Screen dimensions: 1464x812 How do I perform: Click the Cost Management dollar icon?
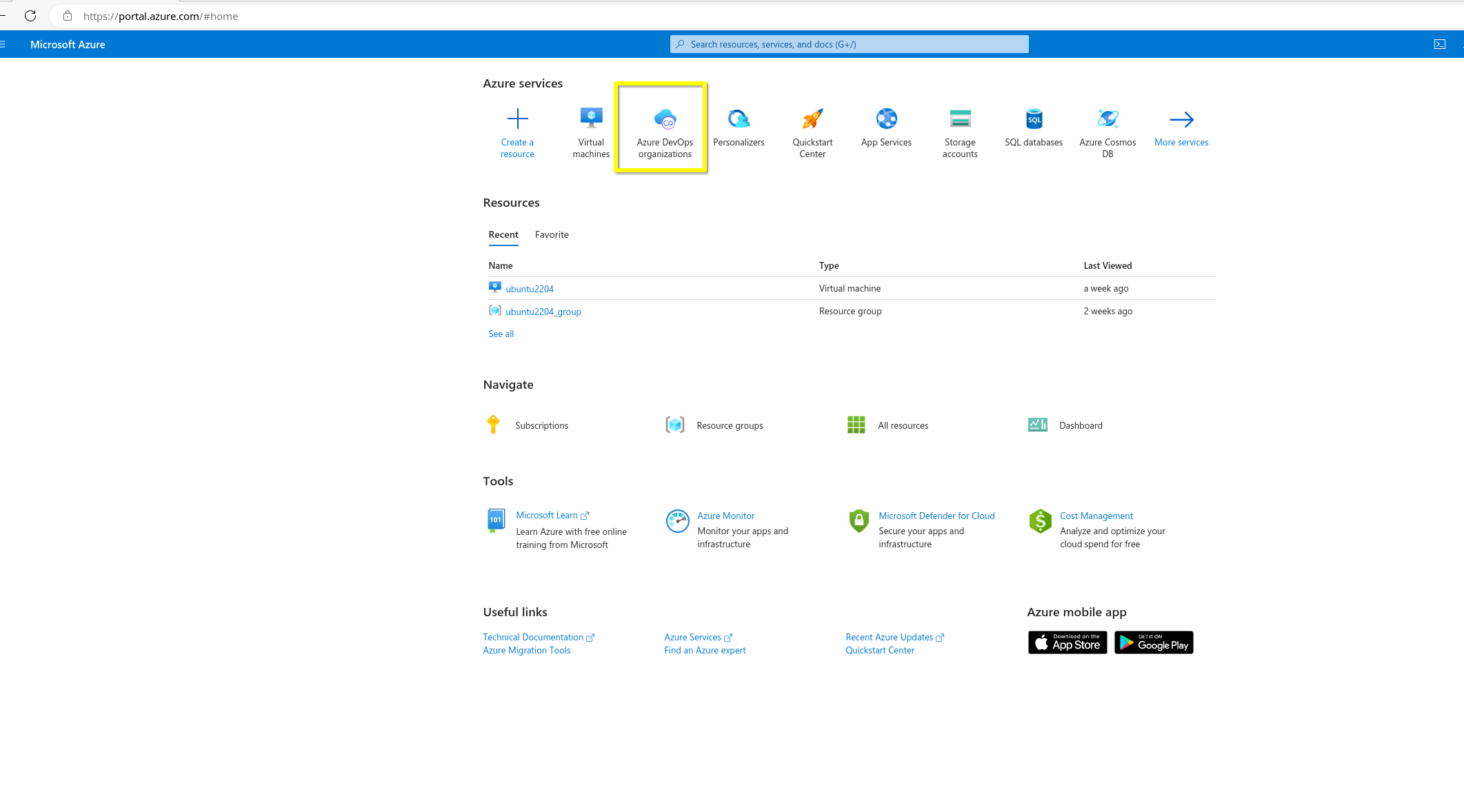pos(1040,521)
